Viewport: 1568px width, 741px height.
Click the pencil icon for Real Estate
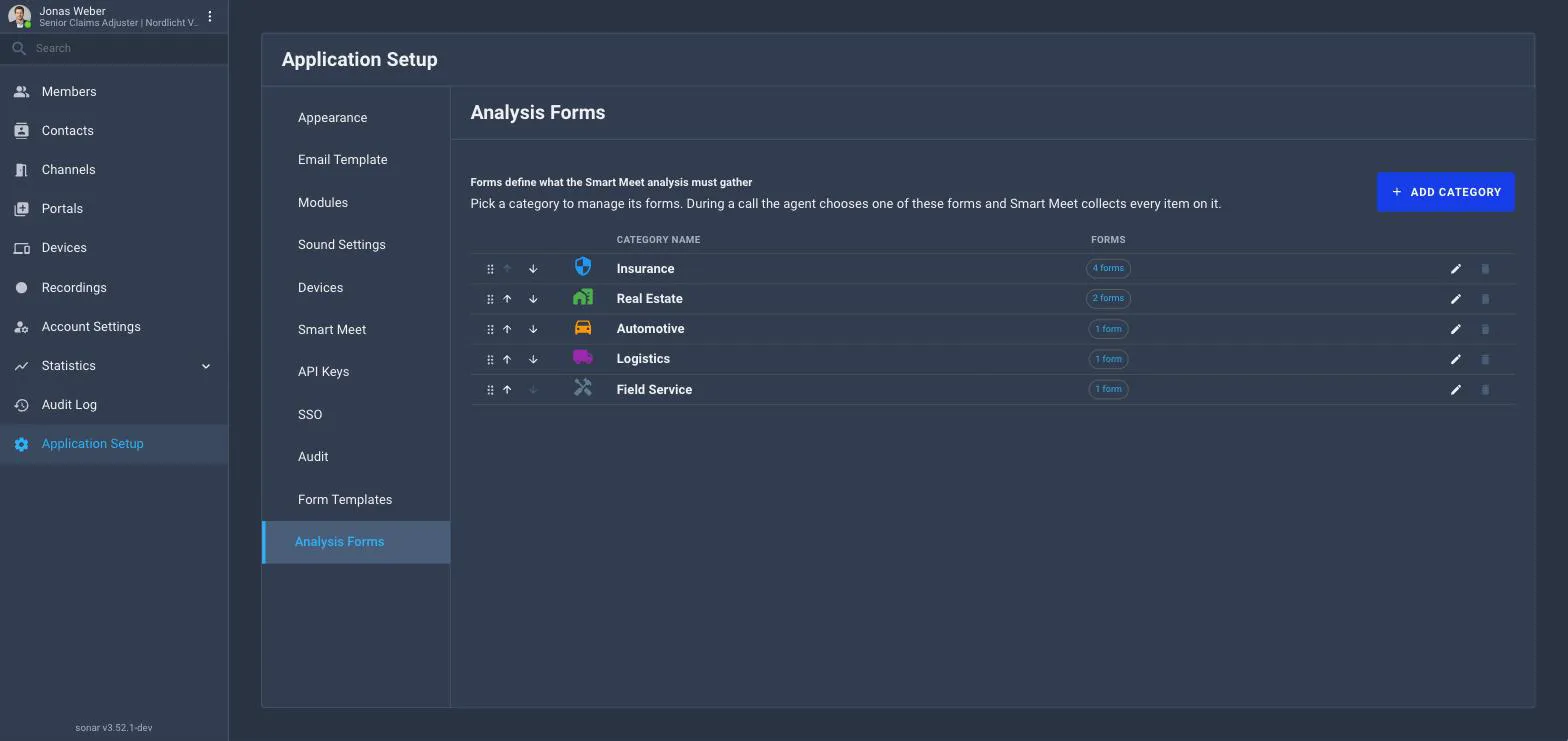[x=1456, y=299]
